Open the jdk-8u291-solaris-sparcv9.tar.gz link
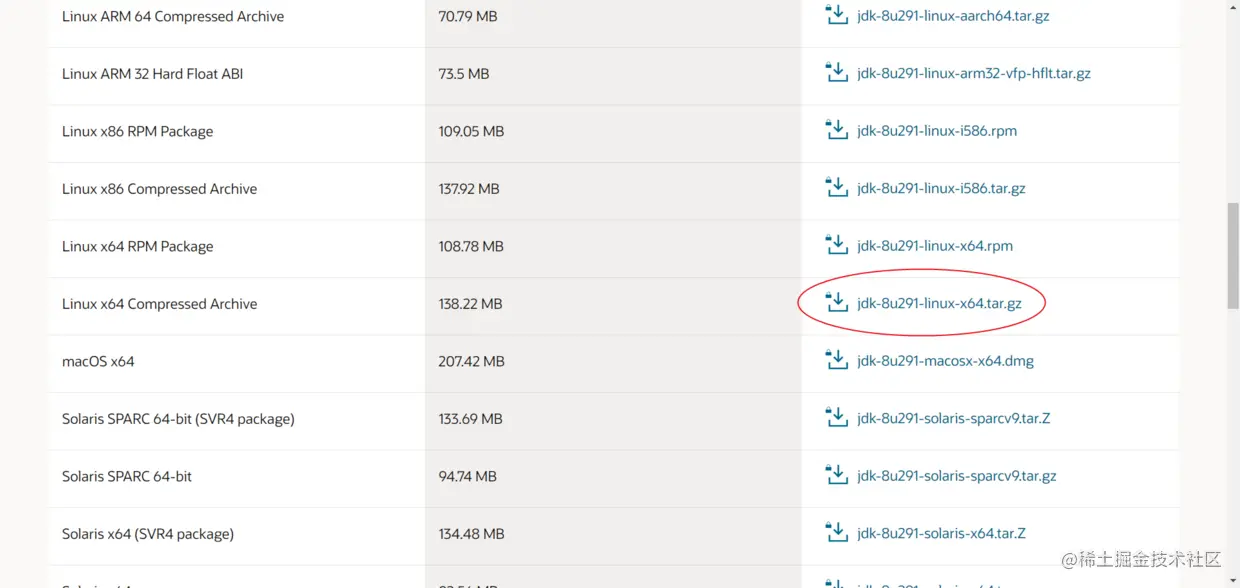Viewport: 1240px width, 588px height. tap(955, 475)
